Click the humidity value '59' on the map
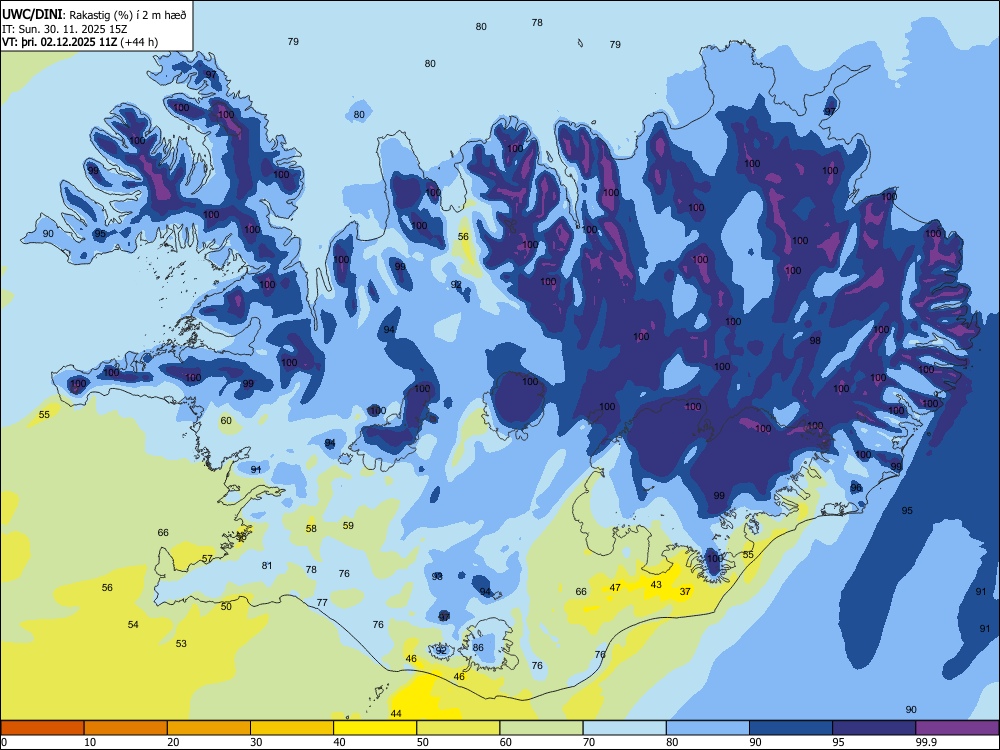The image size is (1000, 750). pos(348,526)
